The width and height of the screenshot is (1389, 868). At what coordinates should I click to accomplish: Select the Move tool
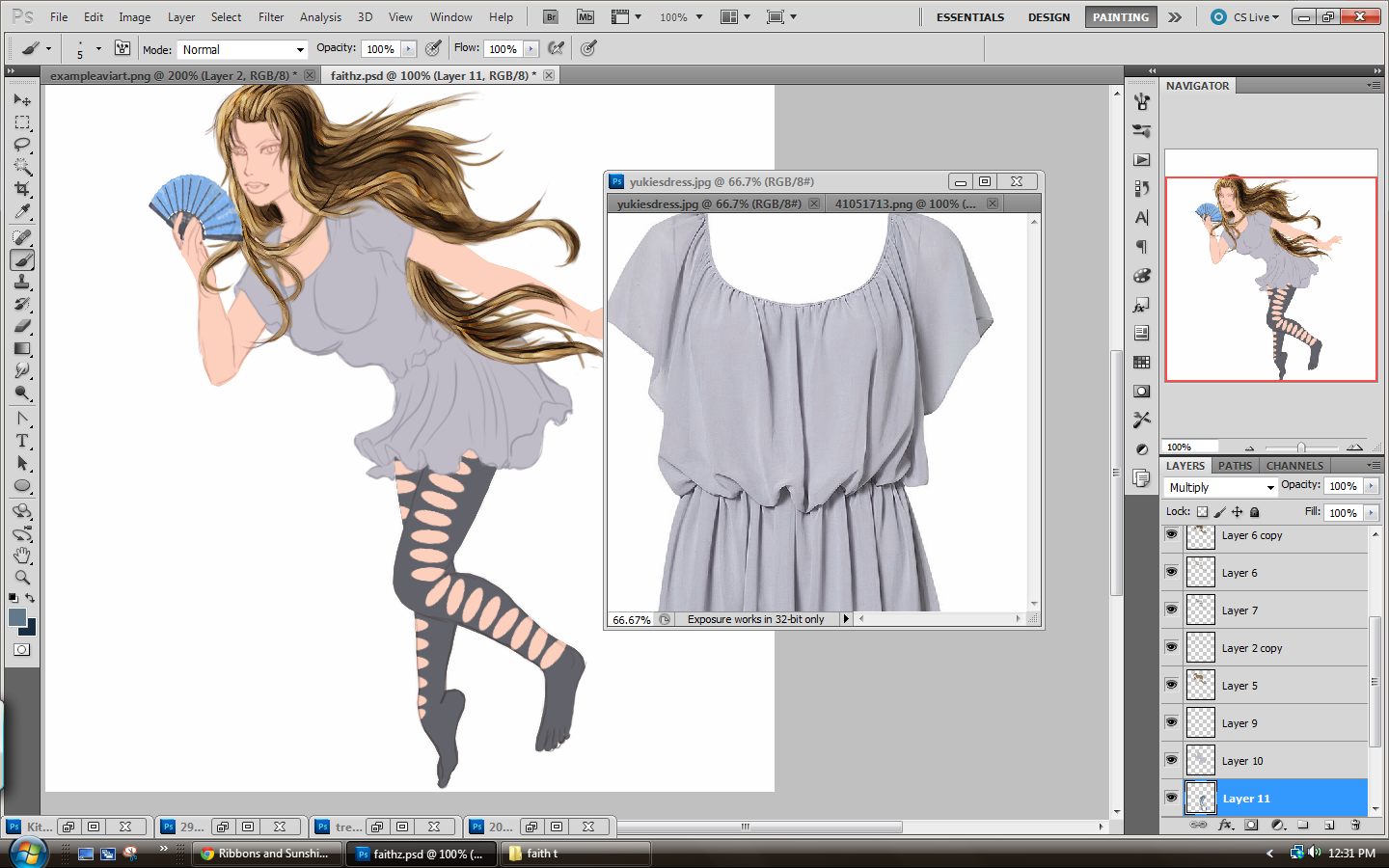pyautogui.click(x=22, y=100)
